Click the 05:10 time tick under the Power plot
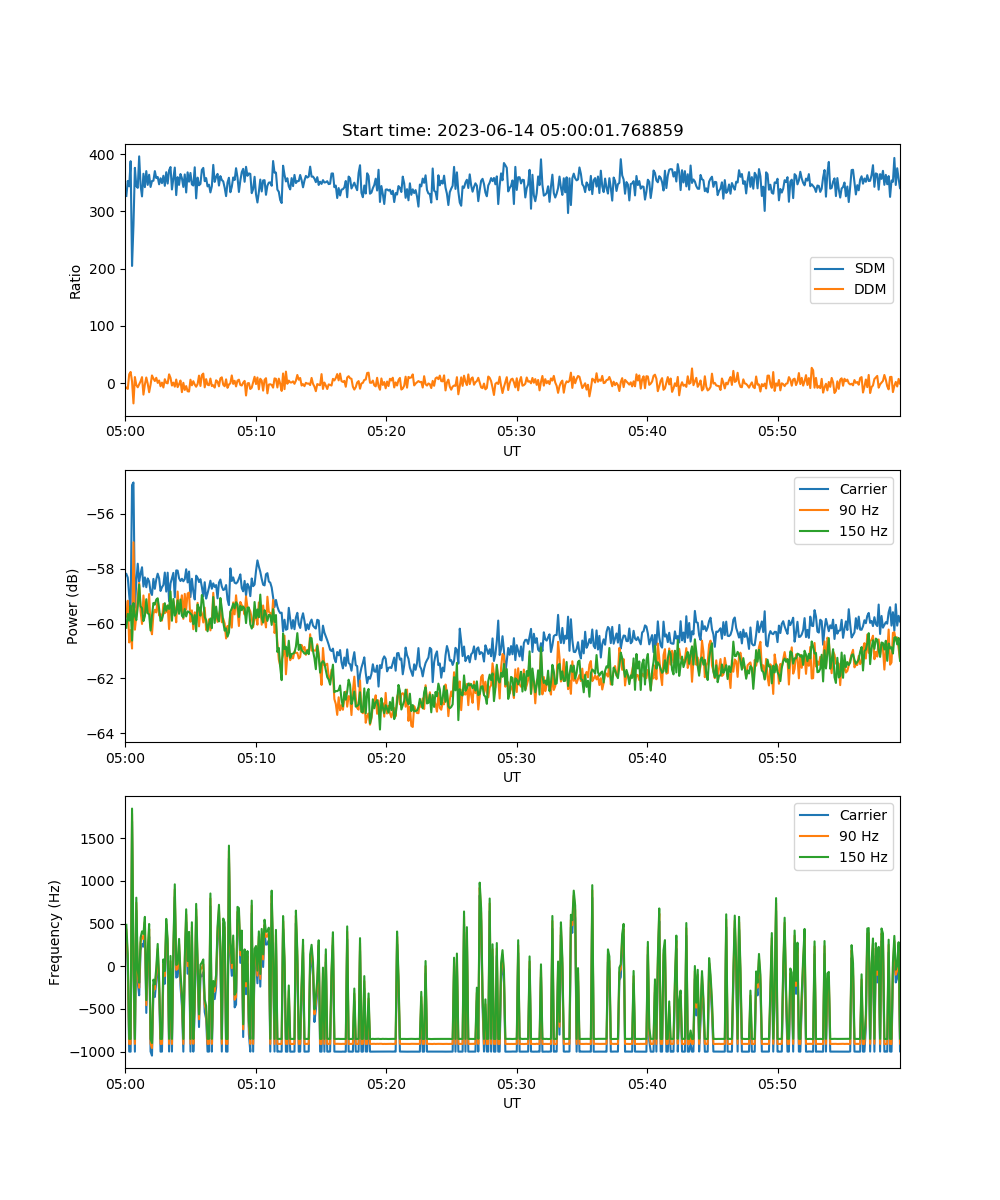This screenshot has width=1000, height=1200. [256, 758]
